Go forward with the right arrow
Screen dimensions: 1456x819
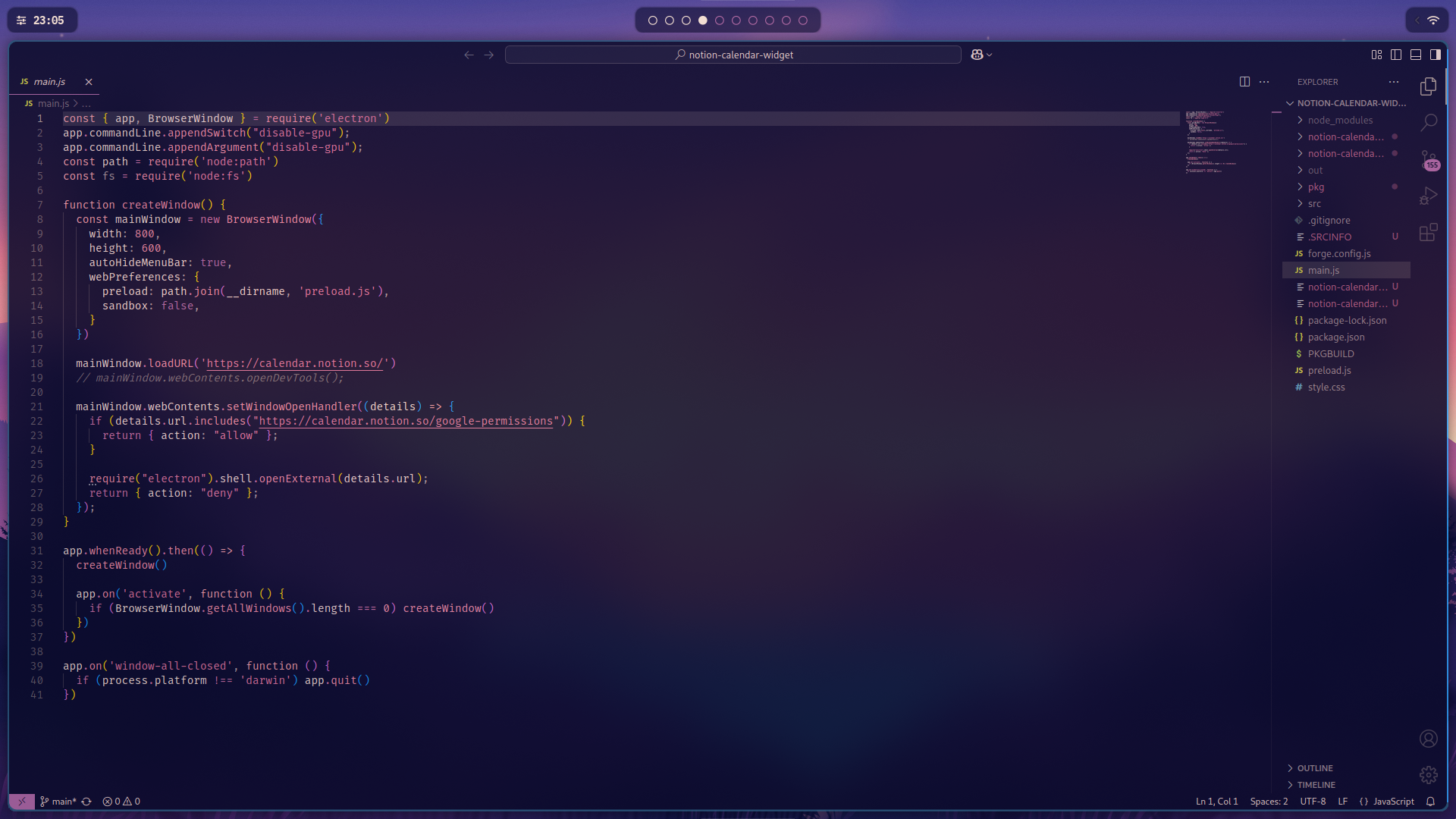[x=489, y=55]
